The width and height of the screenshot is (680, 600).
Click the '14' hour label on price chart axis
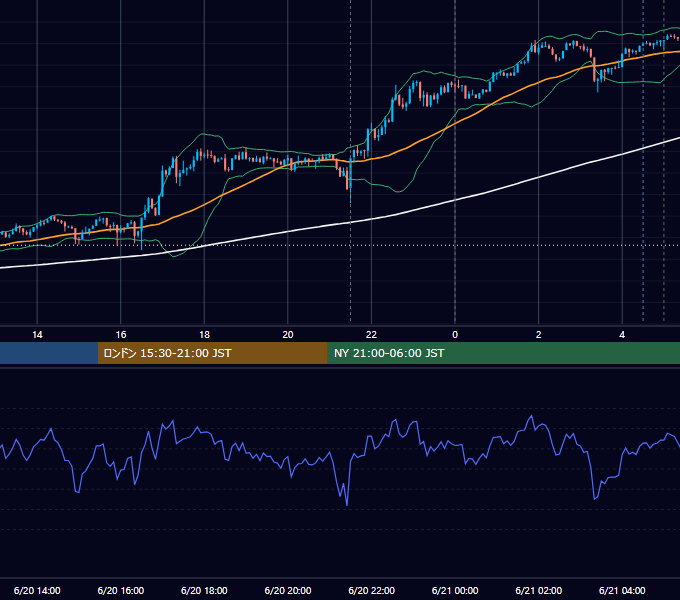tap(37, 335)
